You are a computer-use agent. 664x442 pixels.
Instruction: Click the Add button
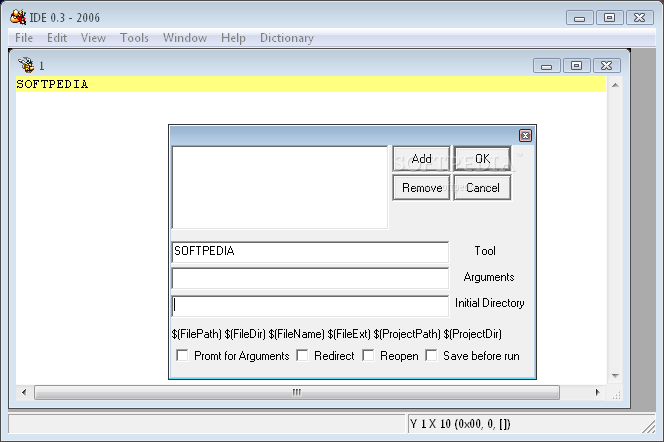coord(421,159)
